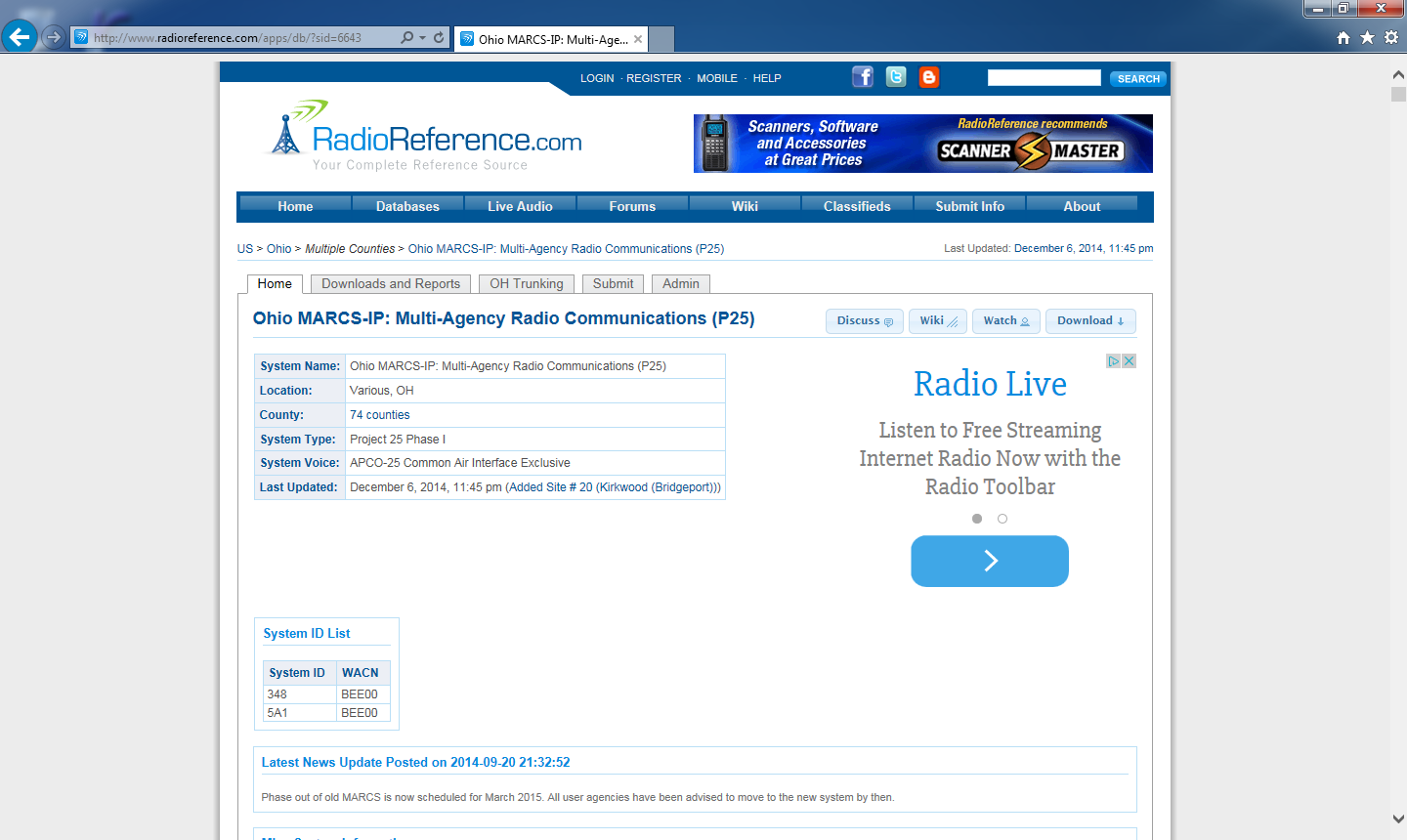This screenshot has height=840, width=1407.
Task: Close the Radio Live ad with X icon
Action: click(x=1129, y=361)
